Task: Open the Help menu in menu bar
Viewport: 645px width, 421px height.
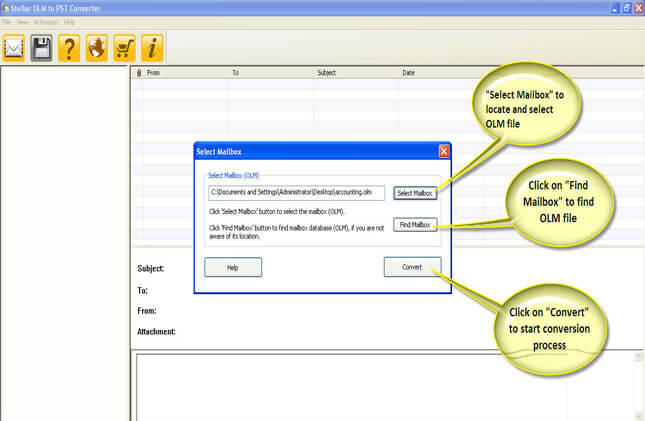Action: tap(69, 22)
